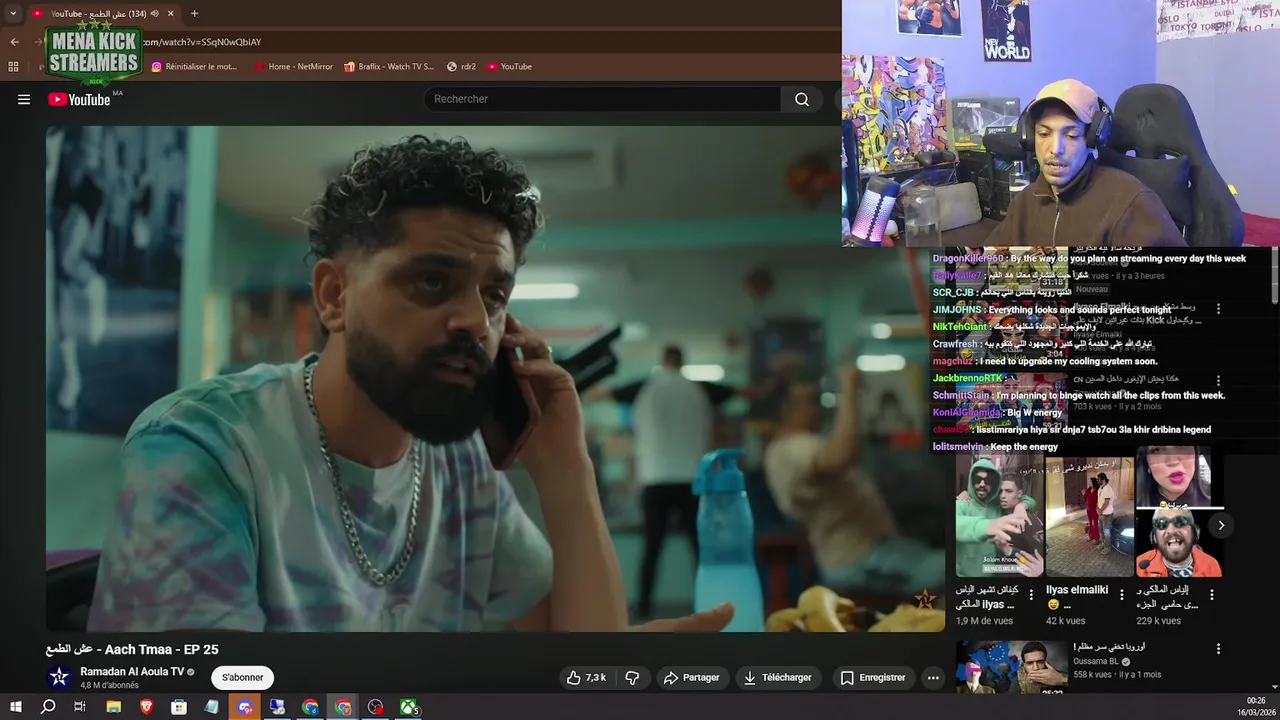
Task: Open the Discord taskbar icon with 9+ badge
Action: pos(244,707)
